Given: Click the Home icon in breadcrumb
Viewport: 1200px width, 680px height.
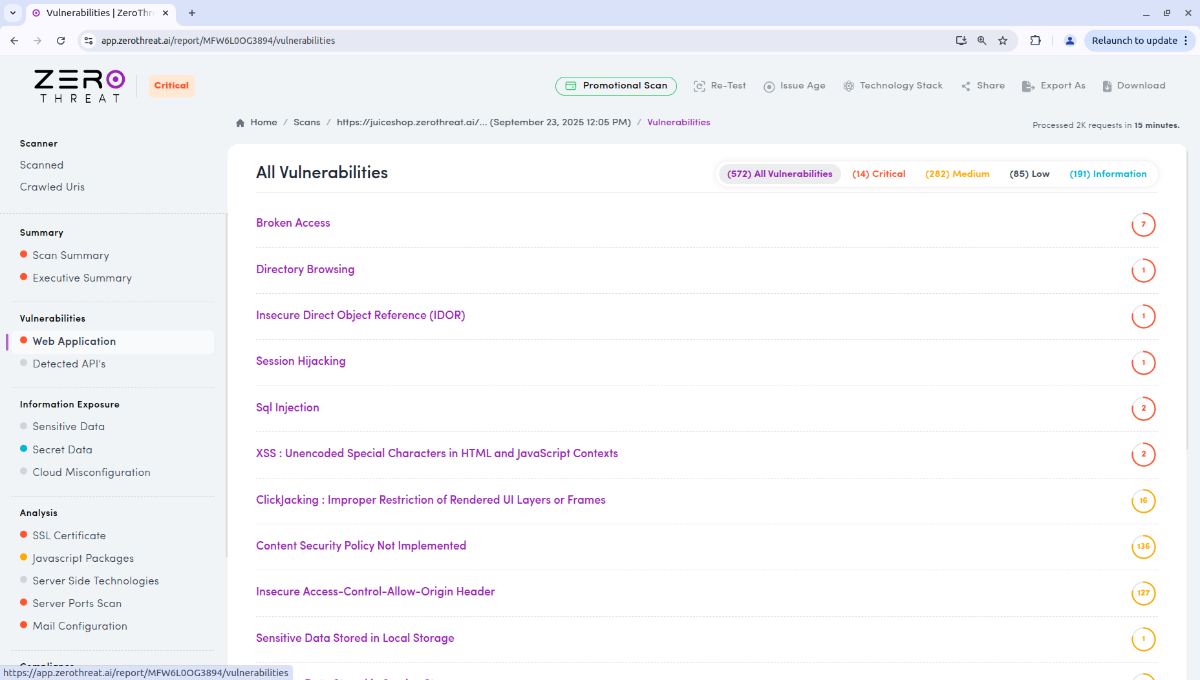Looking at the screenshot, I should (240, 123).
